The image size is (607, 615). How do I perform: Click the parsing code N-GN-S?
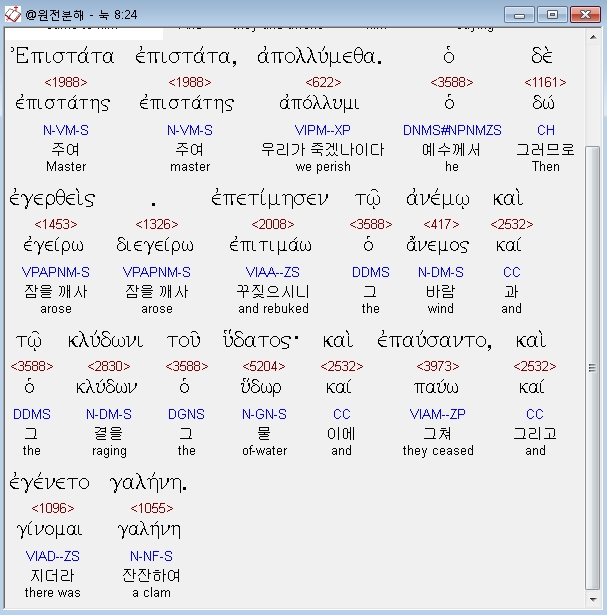264,414
